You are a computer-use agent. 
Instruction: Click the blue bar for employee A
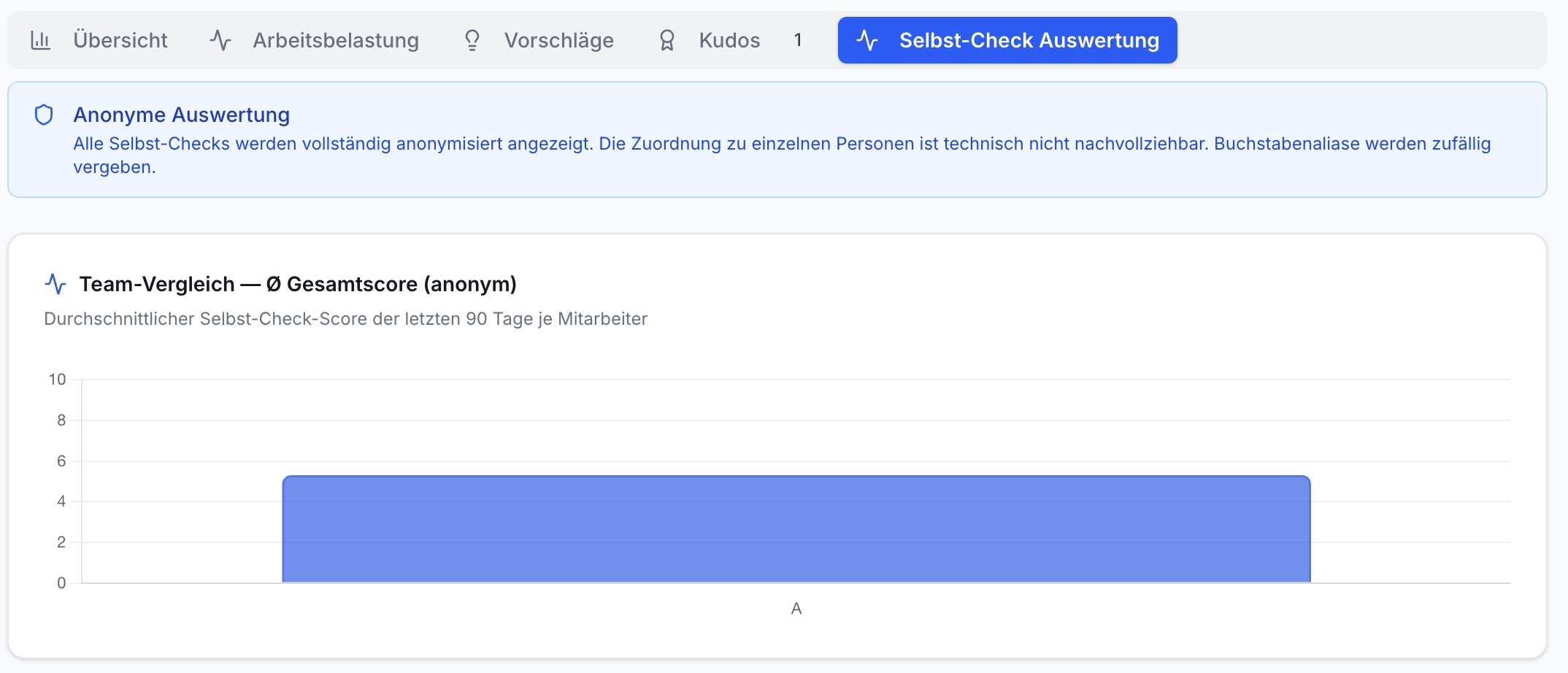click(x=796, y=529)
